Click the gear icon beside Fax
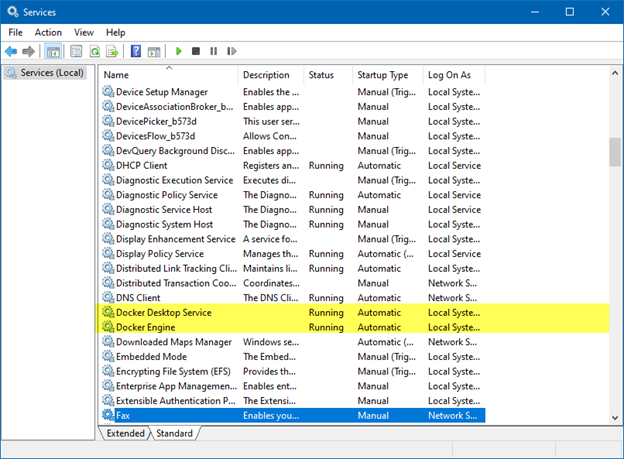Viewport: 624px width, 459px height. click(108, 415)
